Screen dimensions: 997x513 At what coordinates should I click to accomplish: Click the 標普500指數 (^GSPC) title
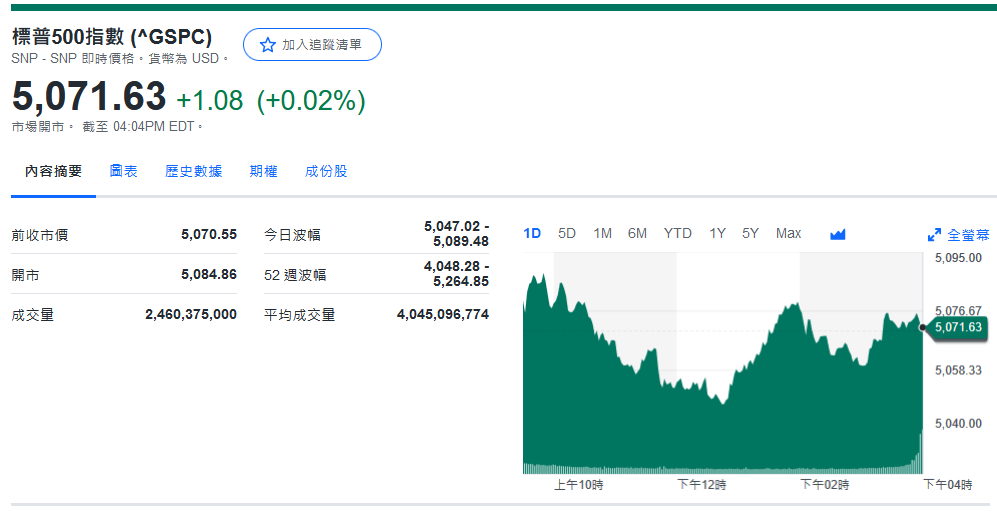pyautogui.click(x=112, y=37)
